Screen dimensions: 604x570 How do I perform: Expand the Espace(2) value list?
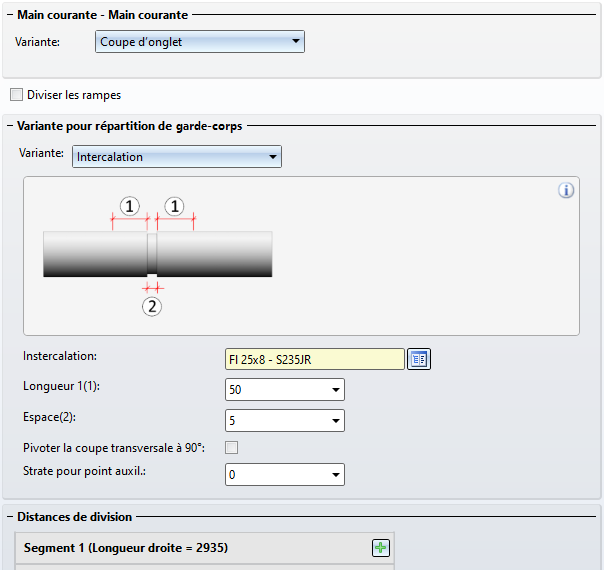[335, 421]
